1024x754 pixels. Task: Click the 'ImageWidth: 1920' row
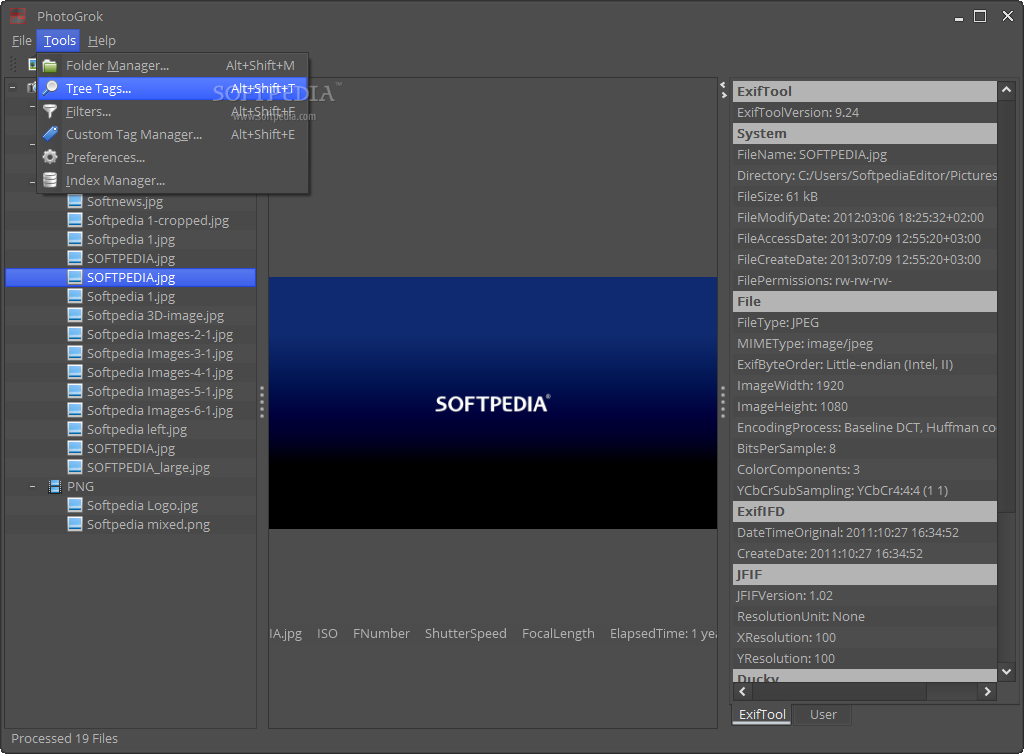(x=865, y=386)
